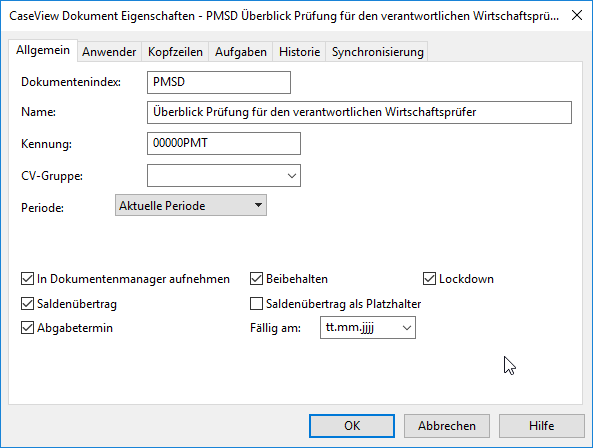This screenshot has width=593, height=448.
Task: Go to the Historie tab
Action: pos(299,52)
